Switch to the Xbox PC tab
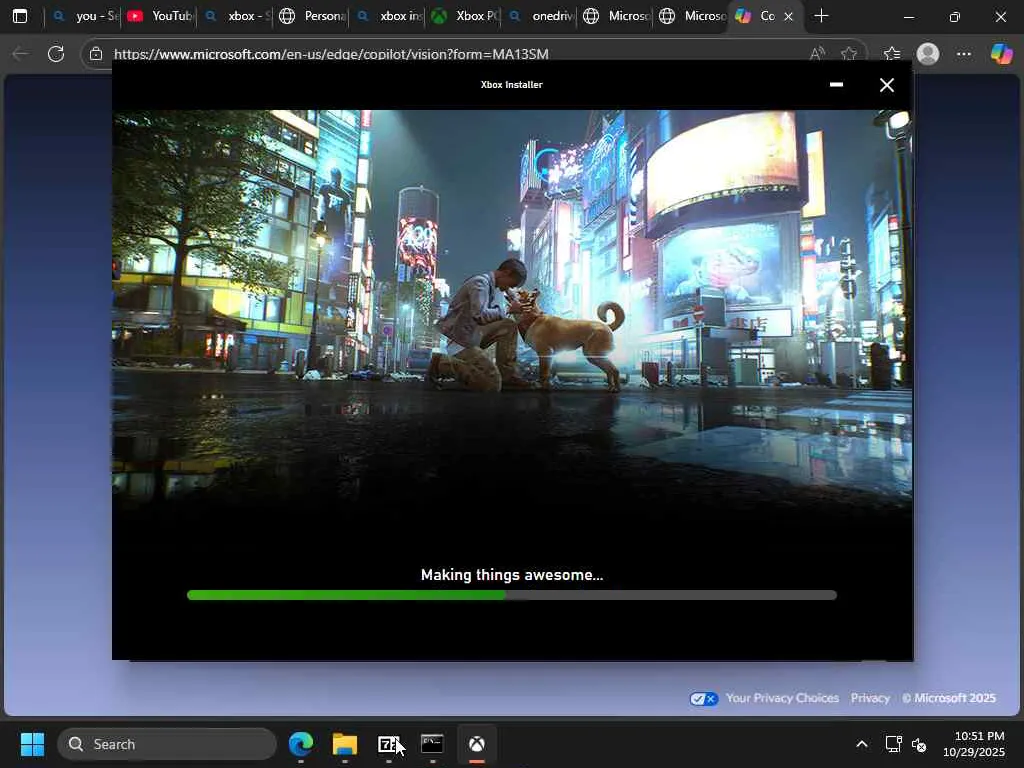The image size is (1024, 768). (x=464, y=16)
